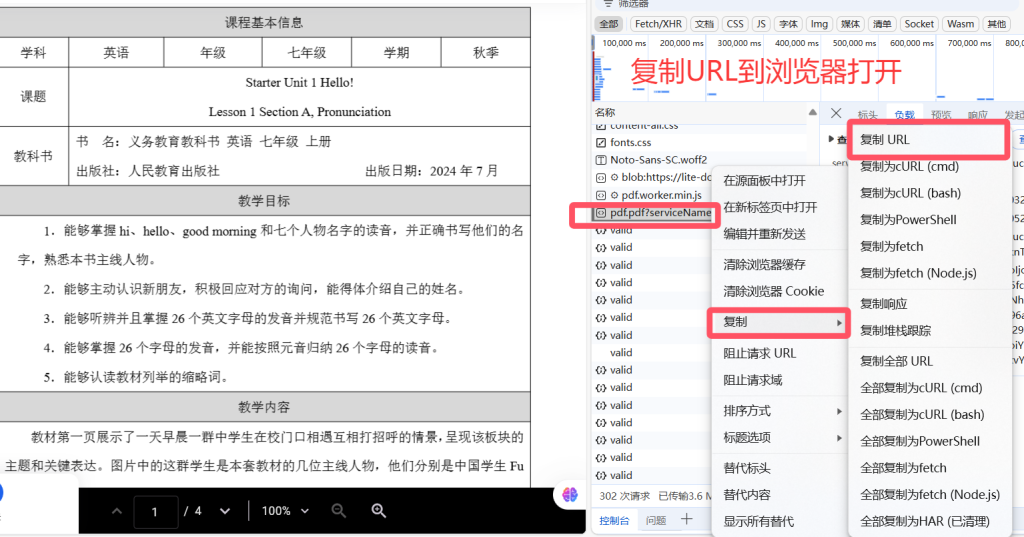Go to next page in PDF viewer
This screenshot has width=1024, height=537.
[225, 511]
